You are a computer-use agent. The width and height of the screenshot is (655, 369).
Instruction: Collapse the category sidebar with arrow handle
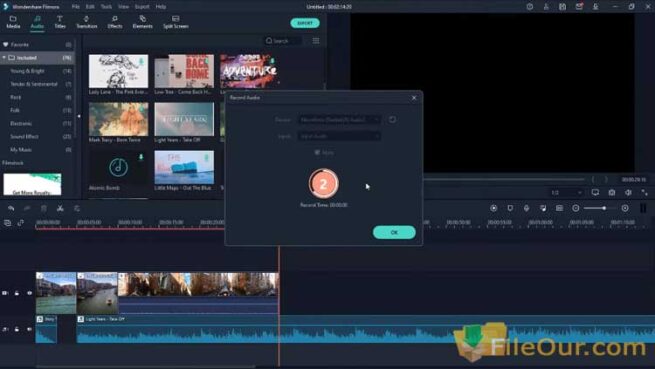pyautogui.click(x=79, y=116)
